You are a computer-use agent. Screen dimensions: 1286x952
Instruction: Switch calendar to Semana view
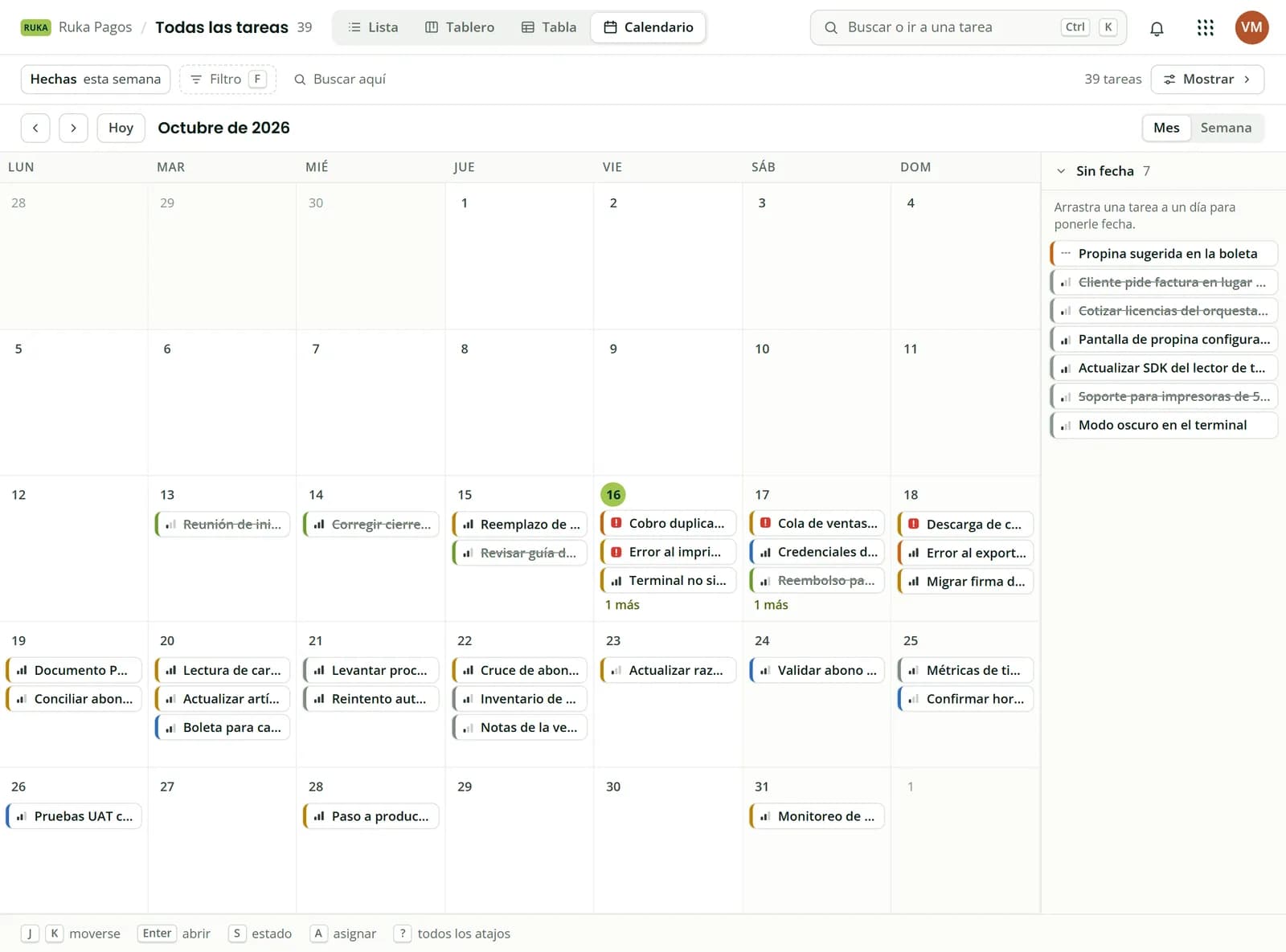pyautogui.click(x=1226, y=128)
